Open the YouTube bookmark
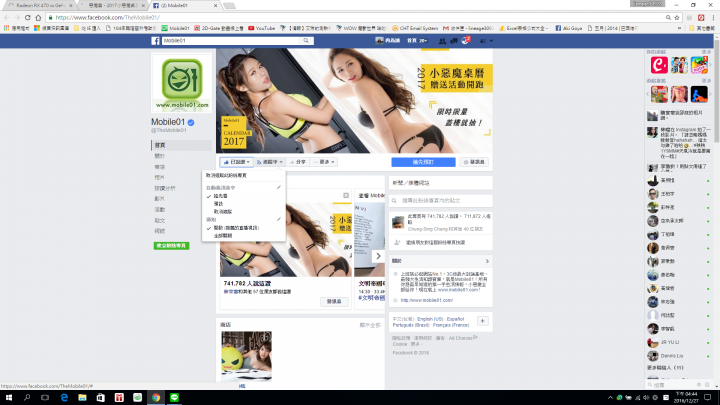 click(261, 28)
